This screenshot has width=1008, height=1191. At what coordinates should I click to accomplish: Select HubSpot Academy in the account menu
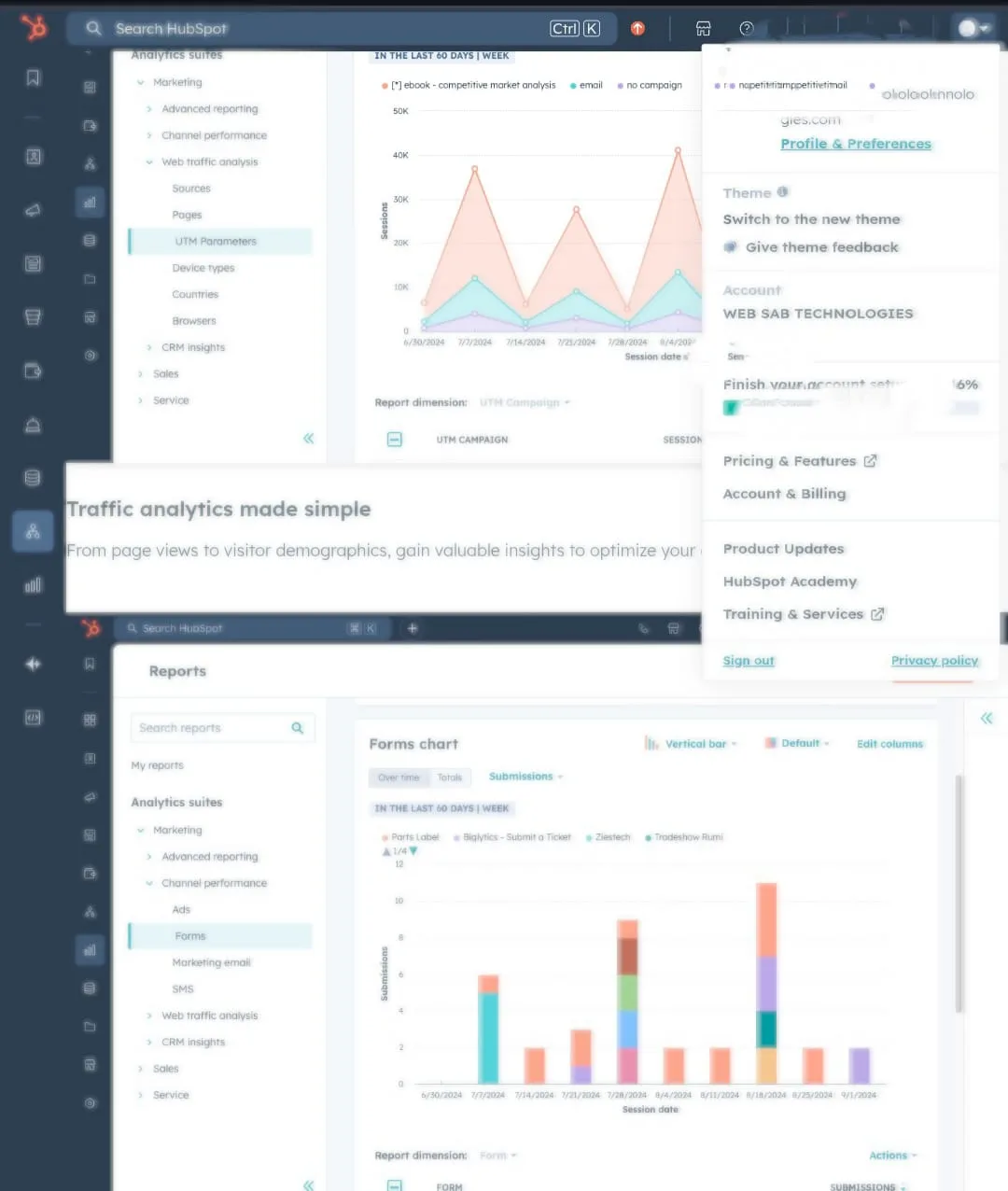click(x=790, y=581)
